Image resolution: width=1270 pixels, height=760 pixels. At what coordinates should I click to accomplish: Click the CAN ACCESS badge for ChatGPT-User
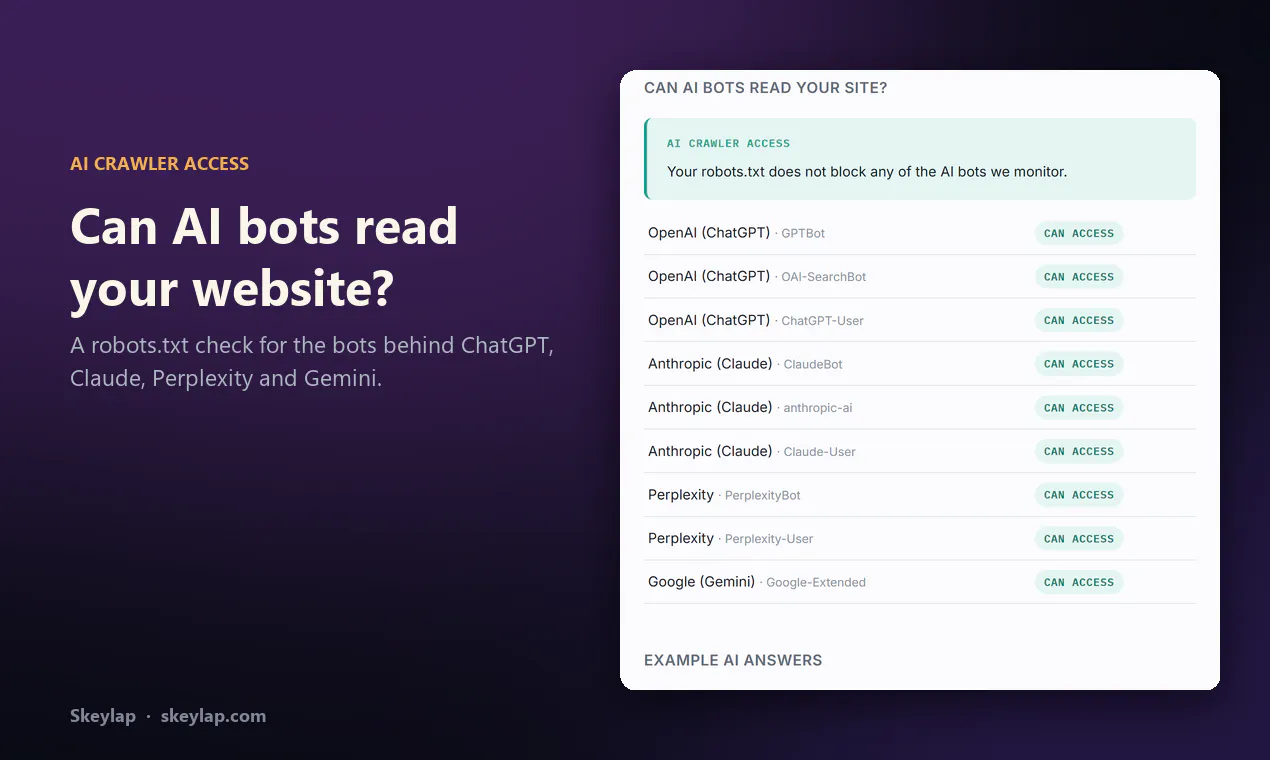1079,321
